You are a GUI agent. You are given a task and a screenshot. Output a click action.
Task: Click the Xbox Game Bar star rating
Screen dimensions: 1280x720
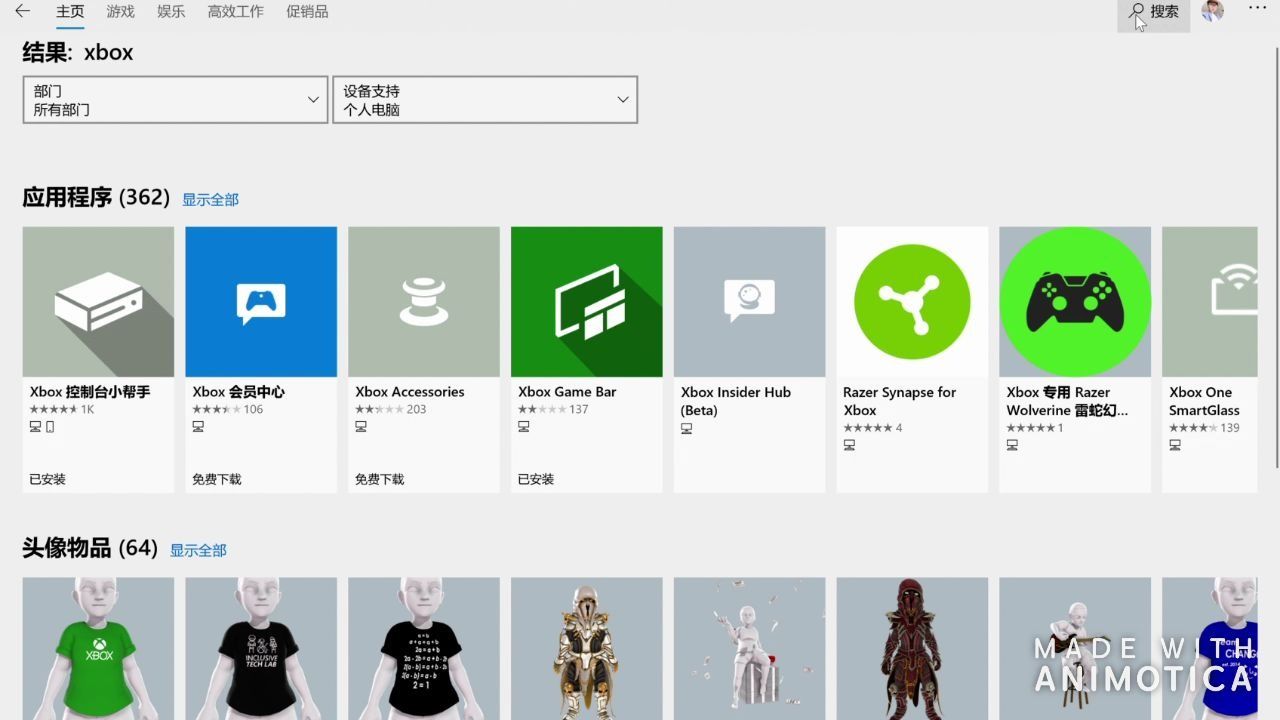pos(542,410)
